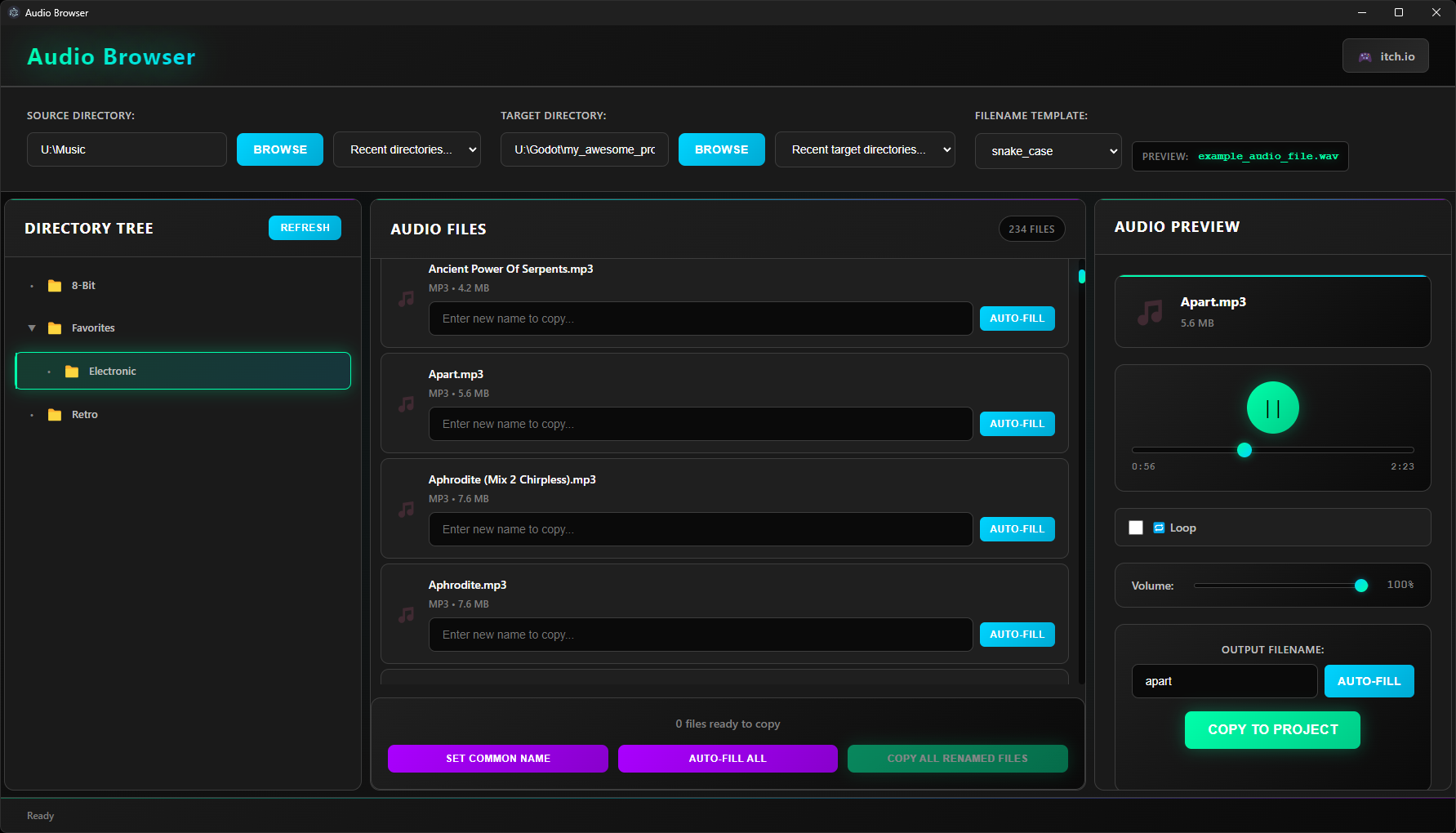The height and width of the screenshot is (833, 1456).
Task: Click new name field under Aphrodite.mp3
Action: (x=701, y=635)
